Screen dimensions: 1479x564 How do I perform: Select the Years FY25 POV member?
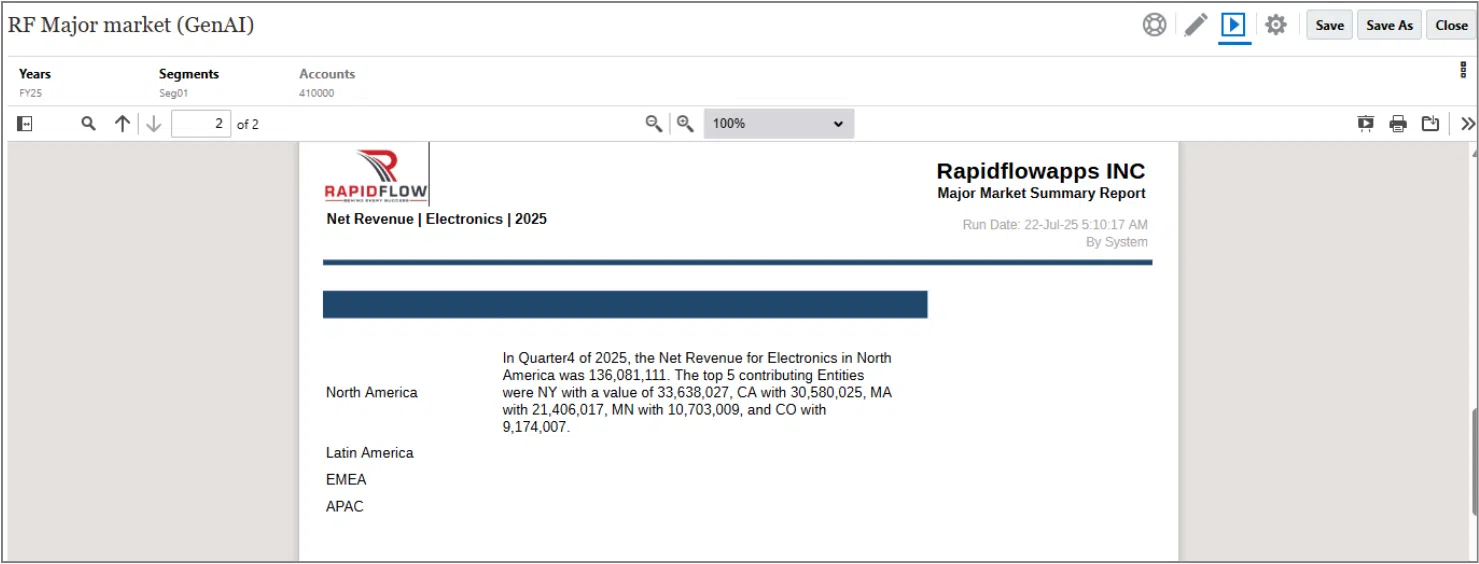coord(34,83)
